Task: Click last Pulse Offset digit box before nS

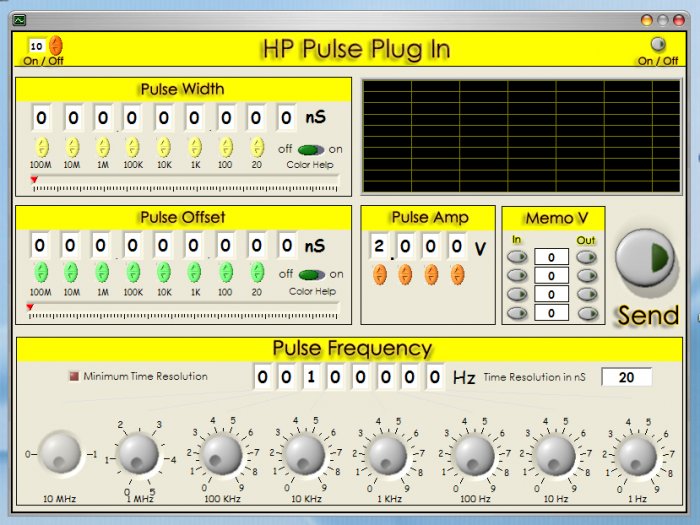Action: [287, 245]
